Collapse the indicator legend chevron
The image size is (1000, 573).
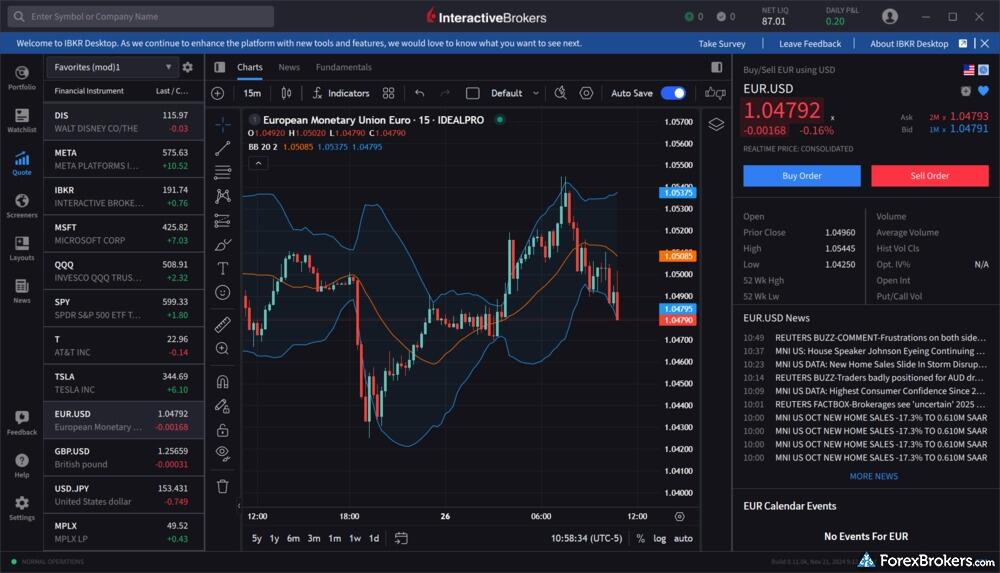pyautogui.click(x=258, y=163)
